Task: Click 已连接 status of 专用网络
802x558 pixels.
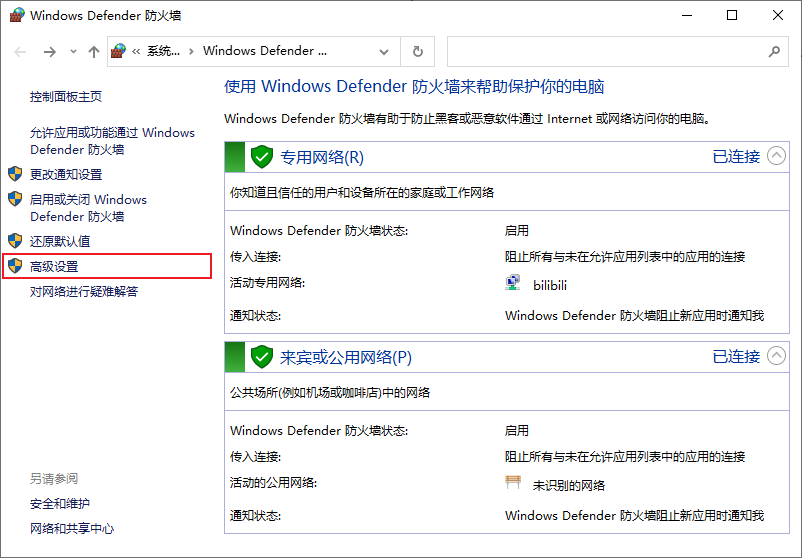Action: point(737,157)
